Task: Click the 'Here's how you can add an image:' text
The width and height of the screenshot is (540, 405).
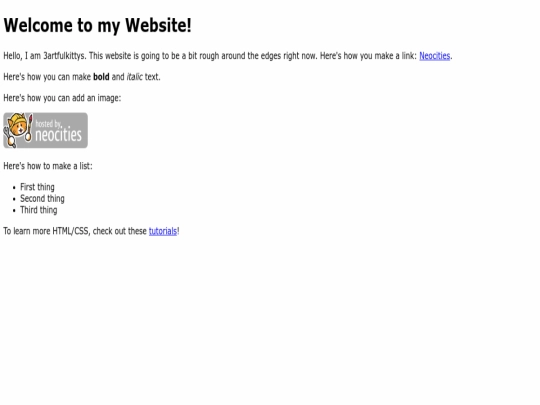Action: pos(62,98)
